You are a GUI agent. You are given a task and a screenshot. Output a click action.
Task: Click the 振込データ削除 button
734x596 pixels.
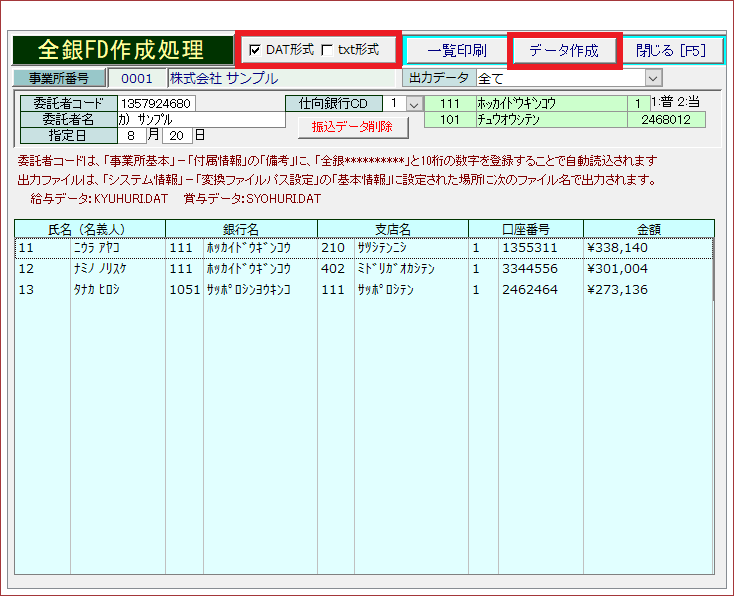click(x=353, y=127)
